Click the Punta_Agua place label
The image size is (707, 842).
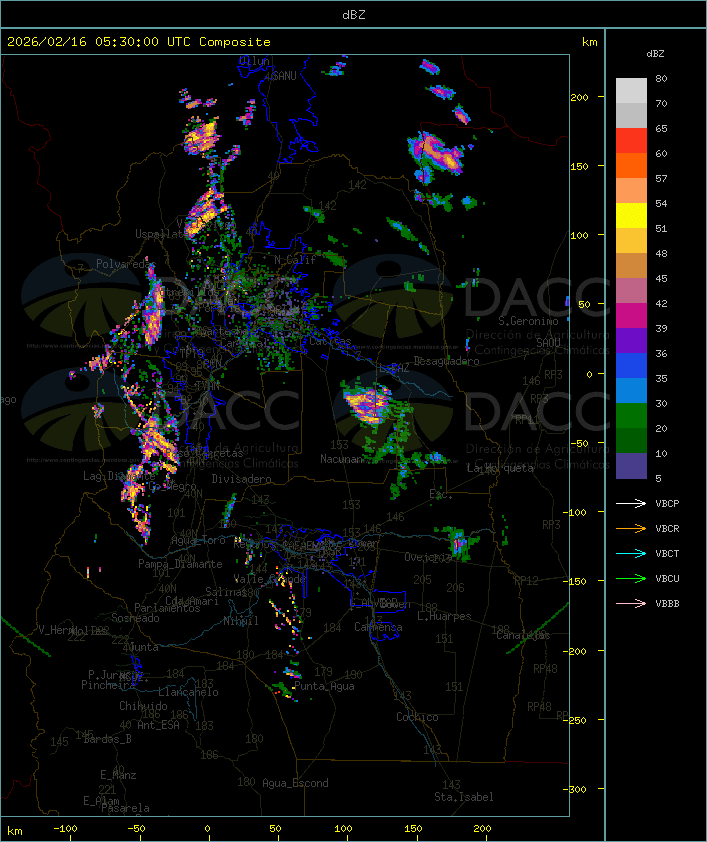pos(324,686)
